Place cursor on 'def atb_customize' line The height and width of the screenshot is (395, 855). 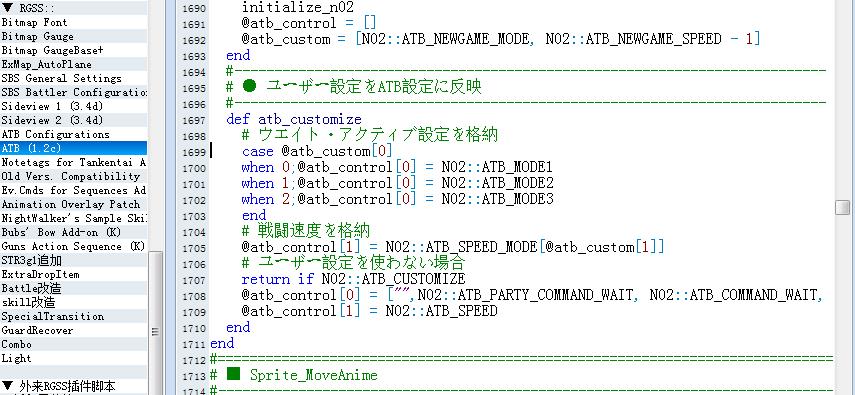[x=294, y=119]
